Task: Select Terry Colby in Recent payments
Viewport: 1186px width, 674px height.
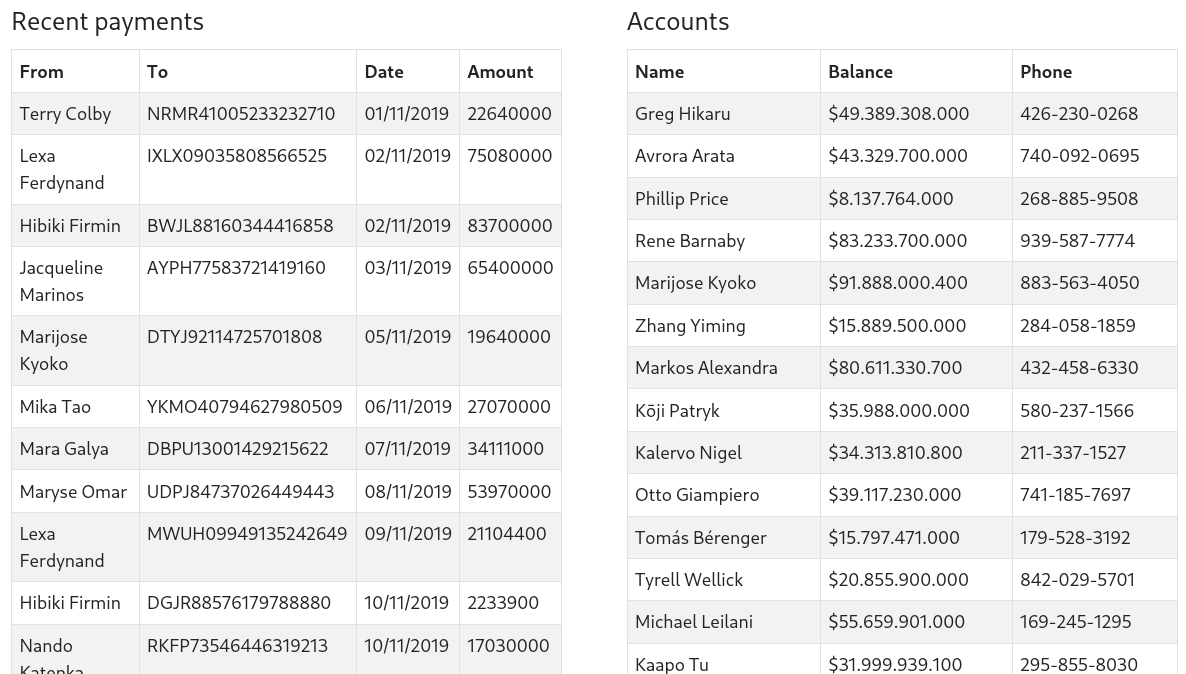Action: (x=65, y=114)
